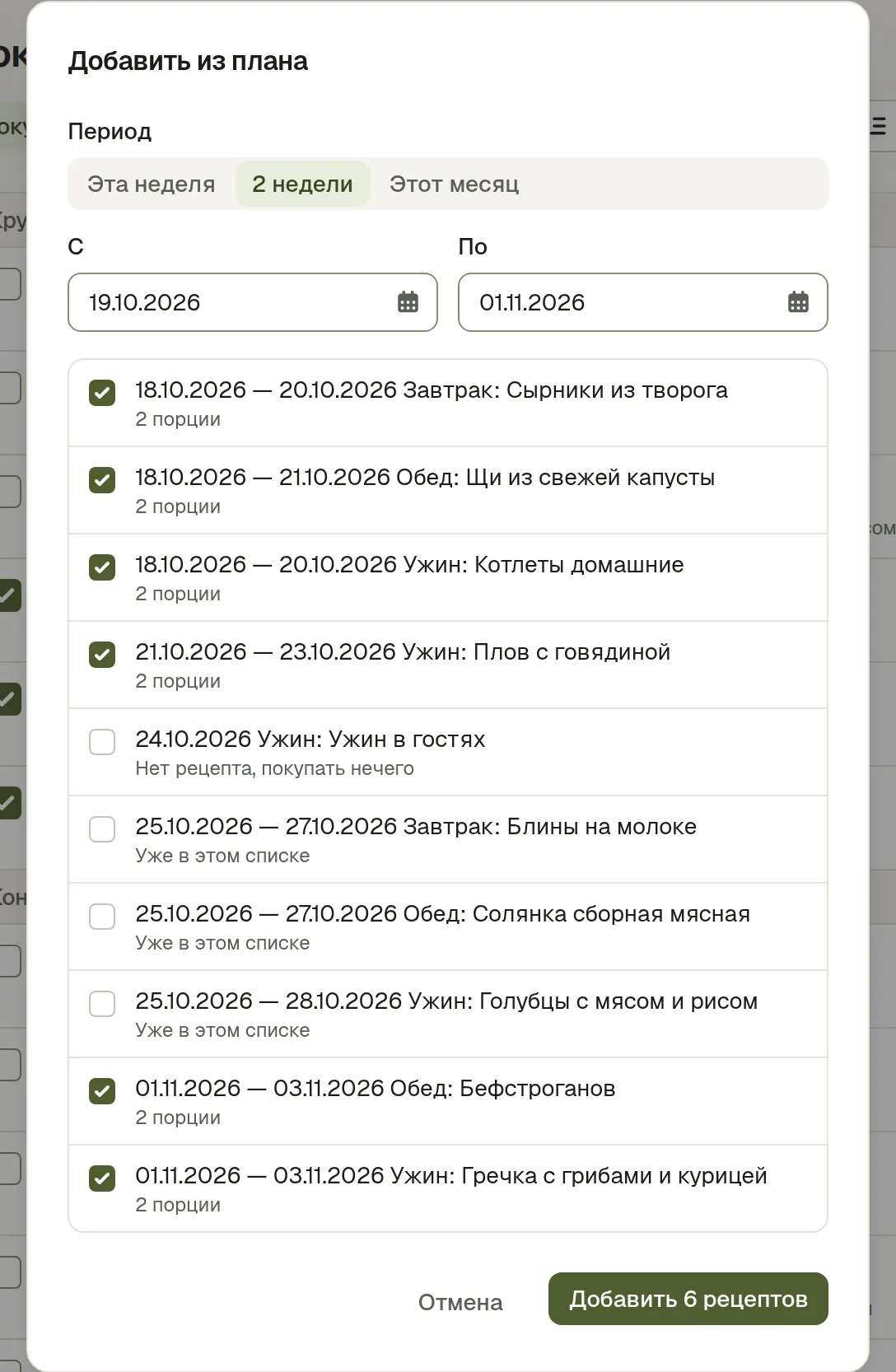896x1372 pixels.
Task: Click row text 'Обед: Бефстроганов'
Action: coord(502,1089)
